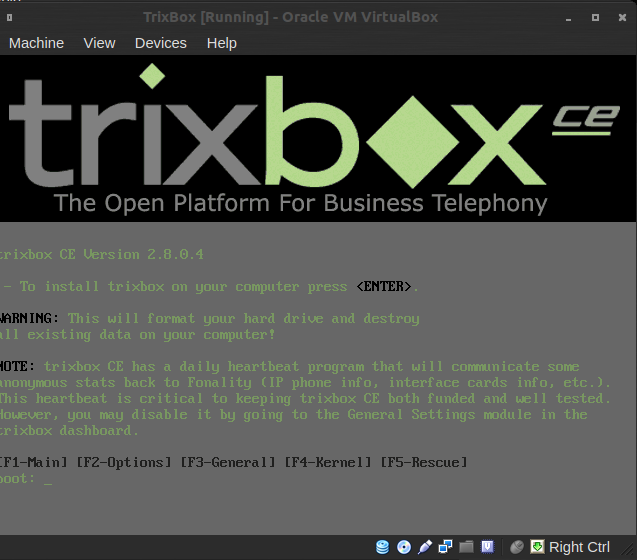Click the [F5-Rescue] option text
The height and width of the screenshot is (560, 637).
coord(424,462)
